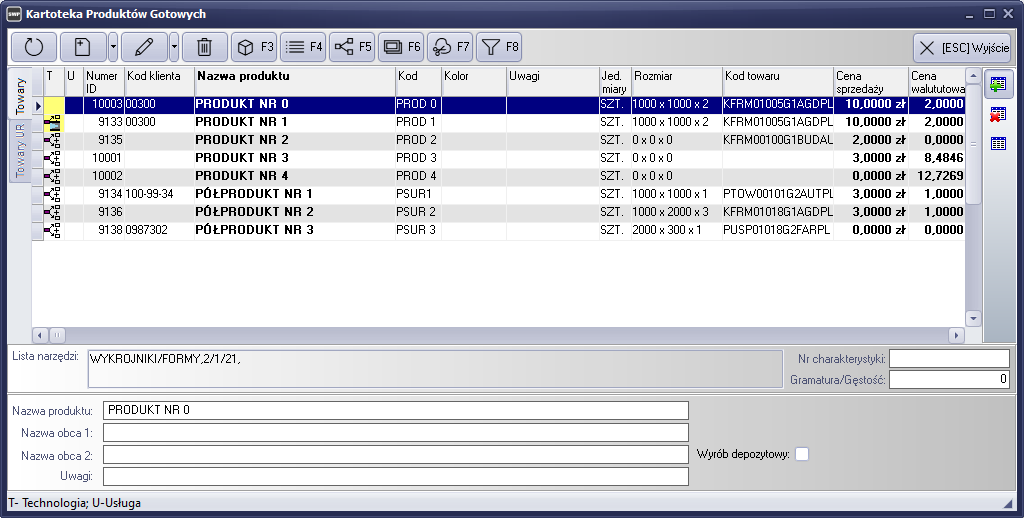Viewport: 1024px width, 518px height.
Task: Open the F5 structure tree tool
Action: pyautogui.click(x=351, y=46)
